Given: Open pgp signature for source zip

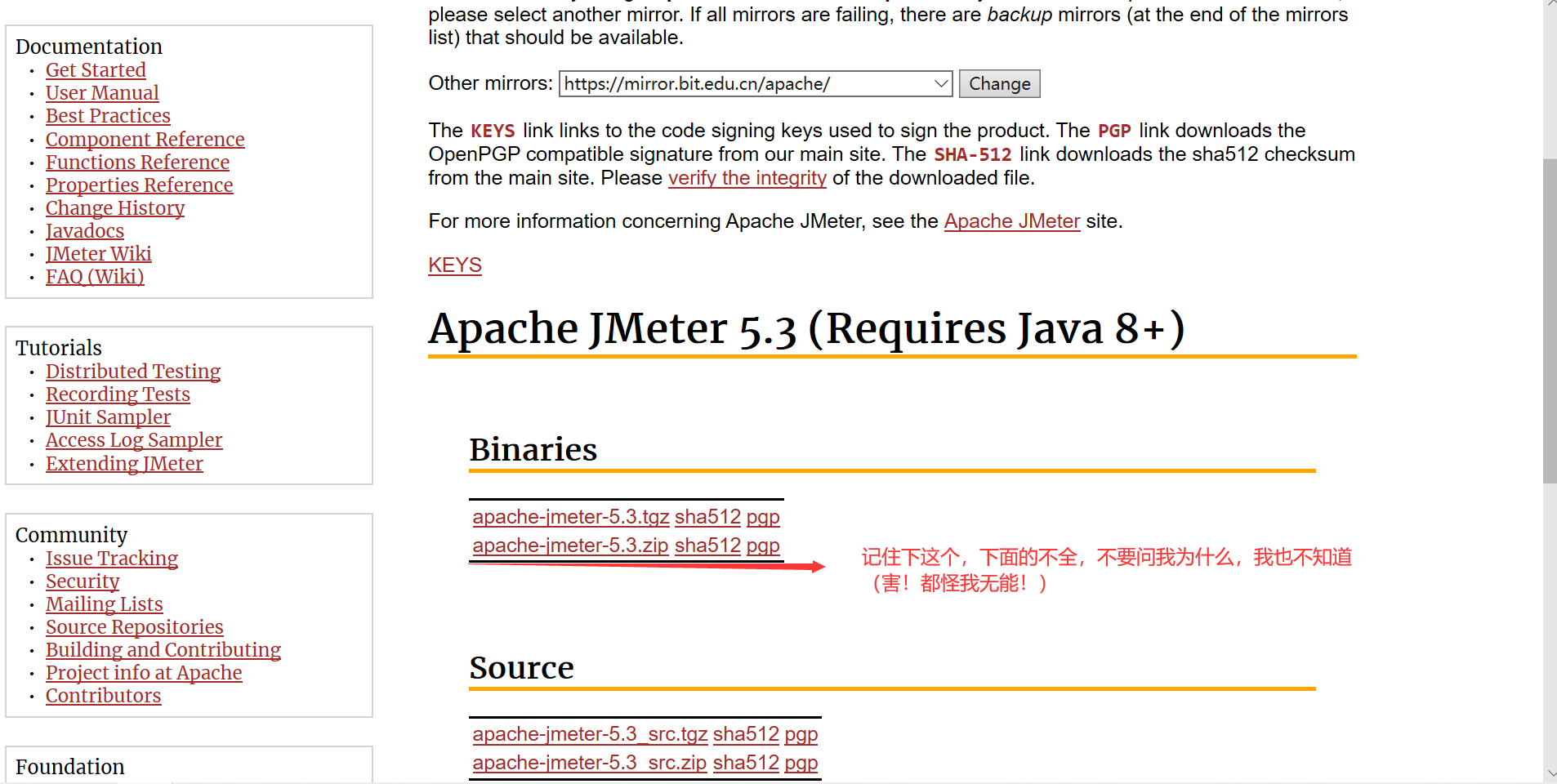Looking at the screenshot, I should coord(801,763).
